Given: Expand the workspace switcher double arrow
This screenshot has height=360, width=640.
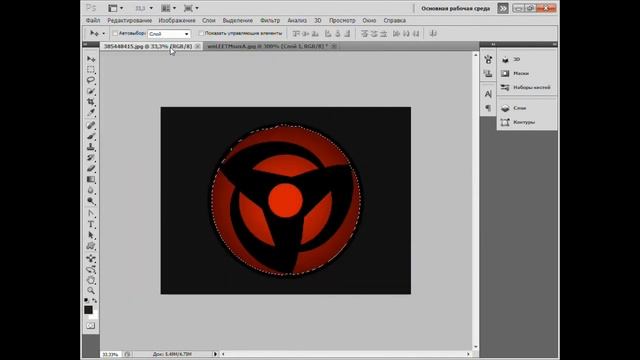Looking at the screenshot, I should (503, 8).
